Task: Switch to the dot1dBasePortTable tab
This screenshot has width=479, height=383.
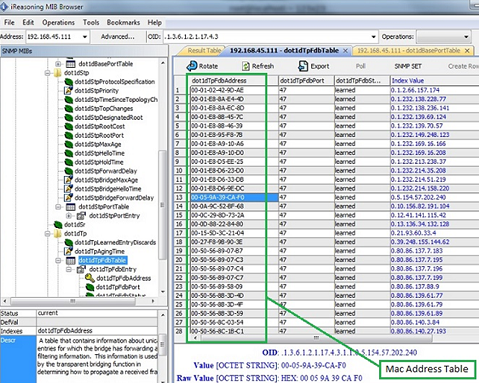Action: (409, 51)
